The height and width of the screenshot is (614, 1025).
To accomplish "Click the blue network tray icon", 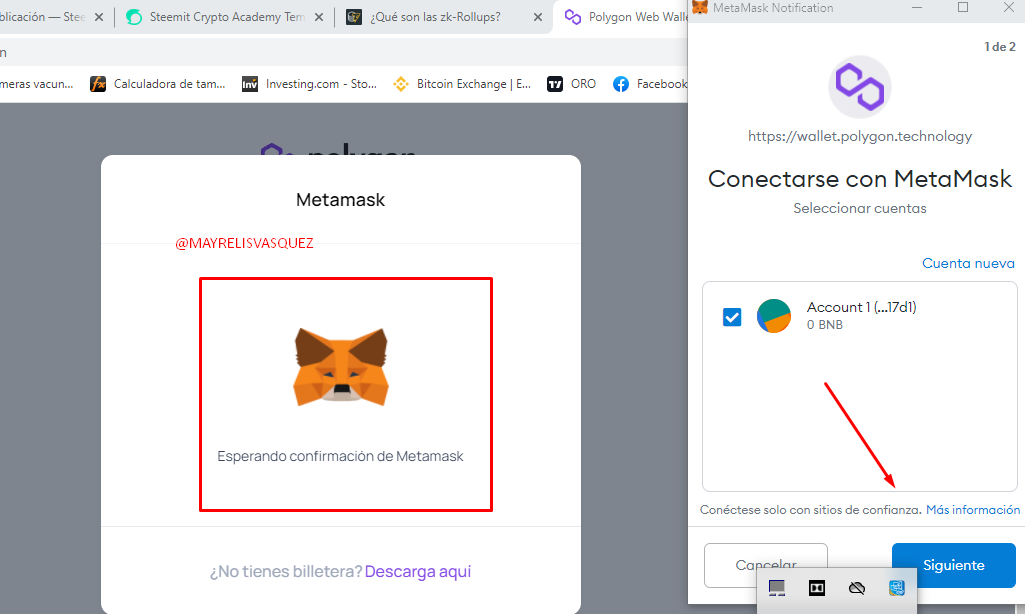I will pyautogui.click(x=897, y=588).
